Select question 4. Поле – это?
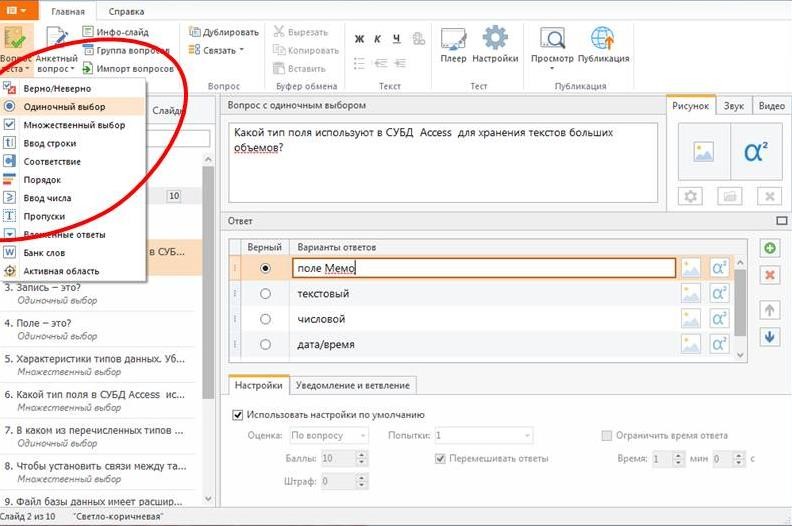This screenshot has width=792, height=526. [x=98, y=329]
